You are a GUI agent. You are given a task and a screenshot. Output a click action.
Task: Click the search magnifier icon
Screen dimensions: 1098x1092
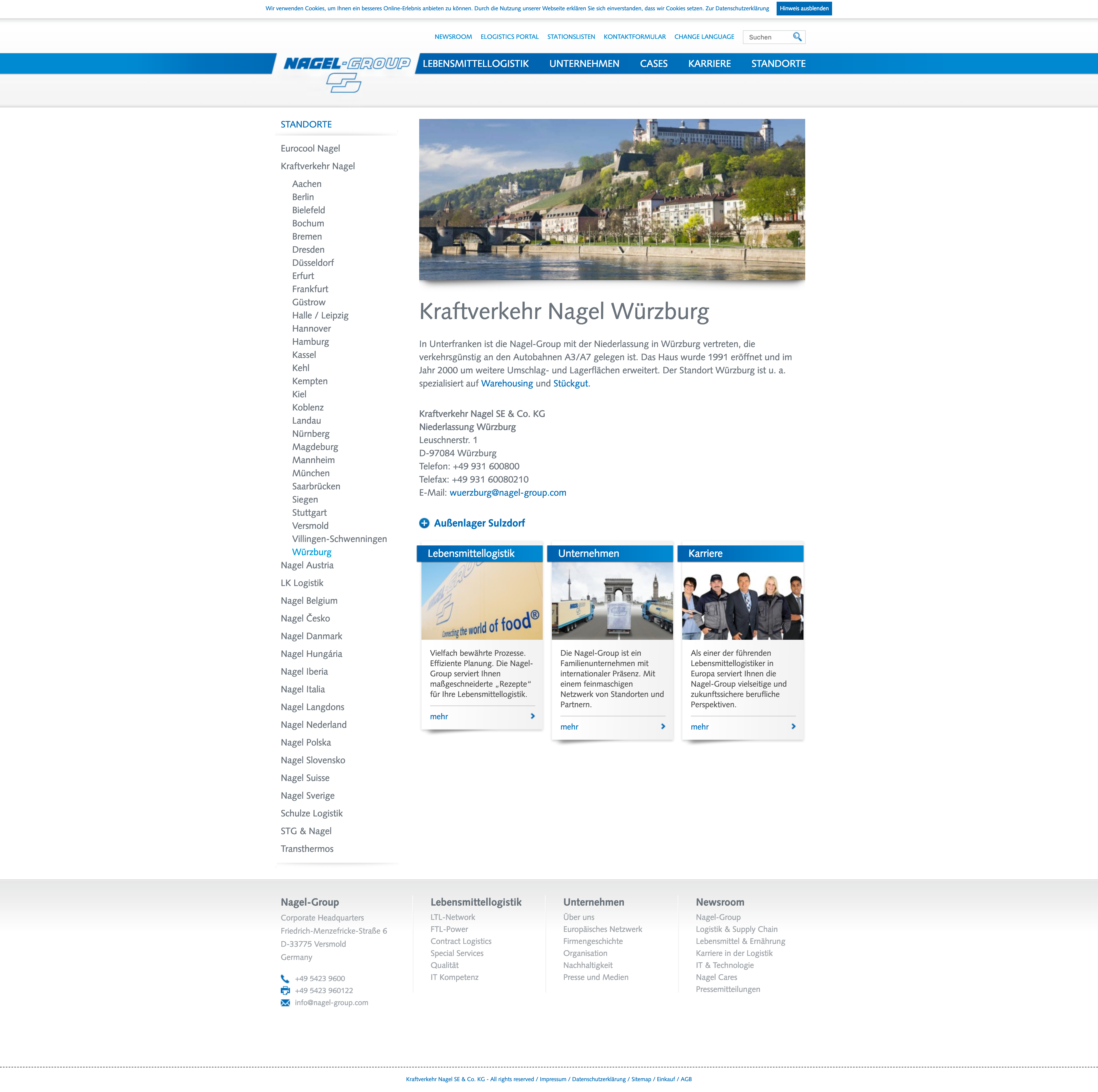(797, 37)
